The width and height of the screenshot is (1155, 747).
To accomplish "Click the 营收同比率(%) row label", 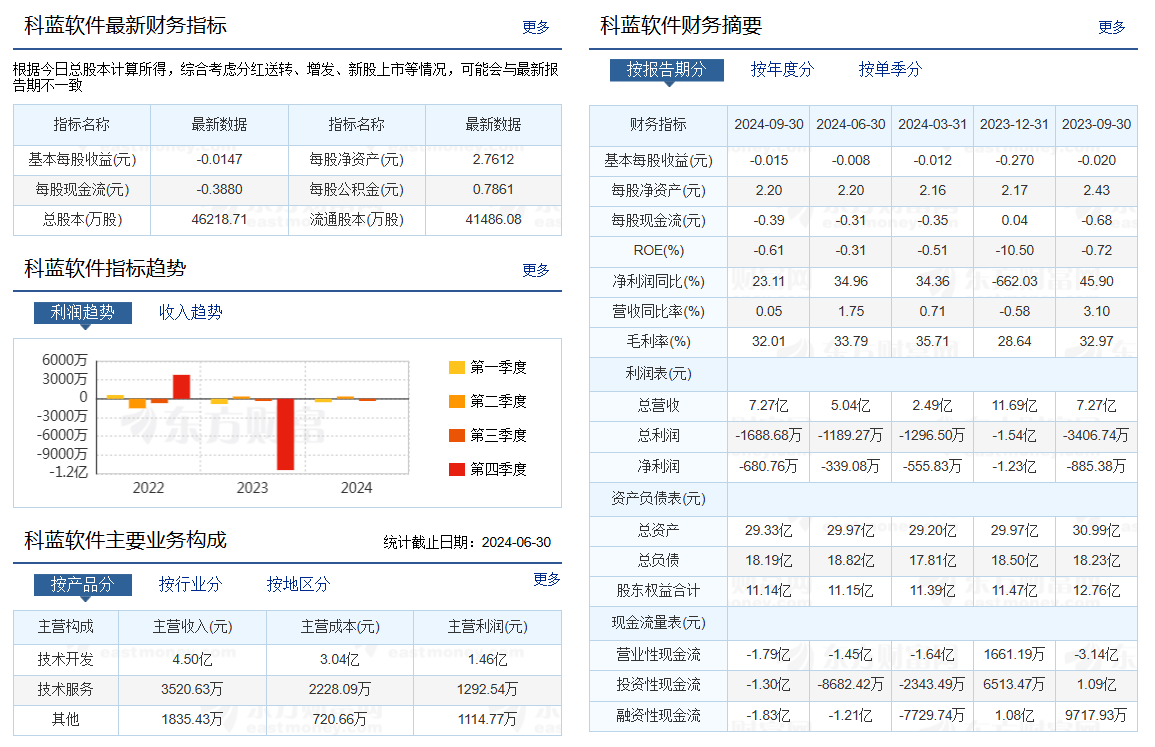I will (659, 312).
